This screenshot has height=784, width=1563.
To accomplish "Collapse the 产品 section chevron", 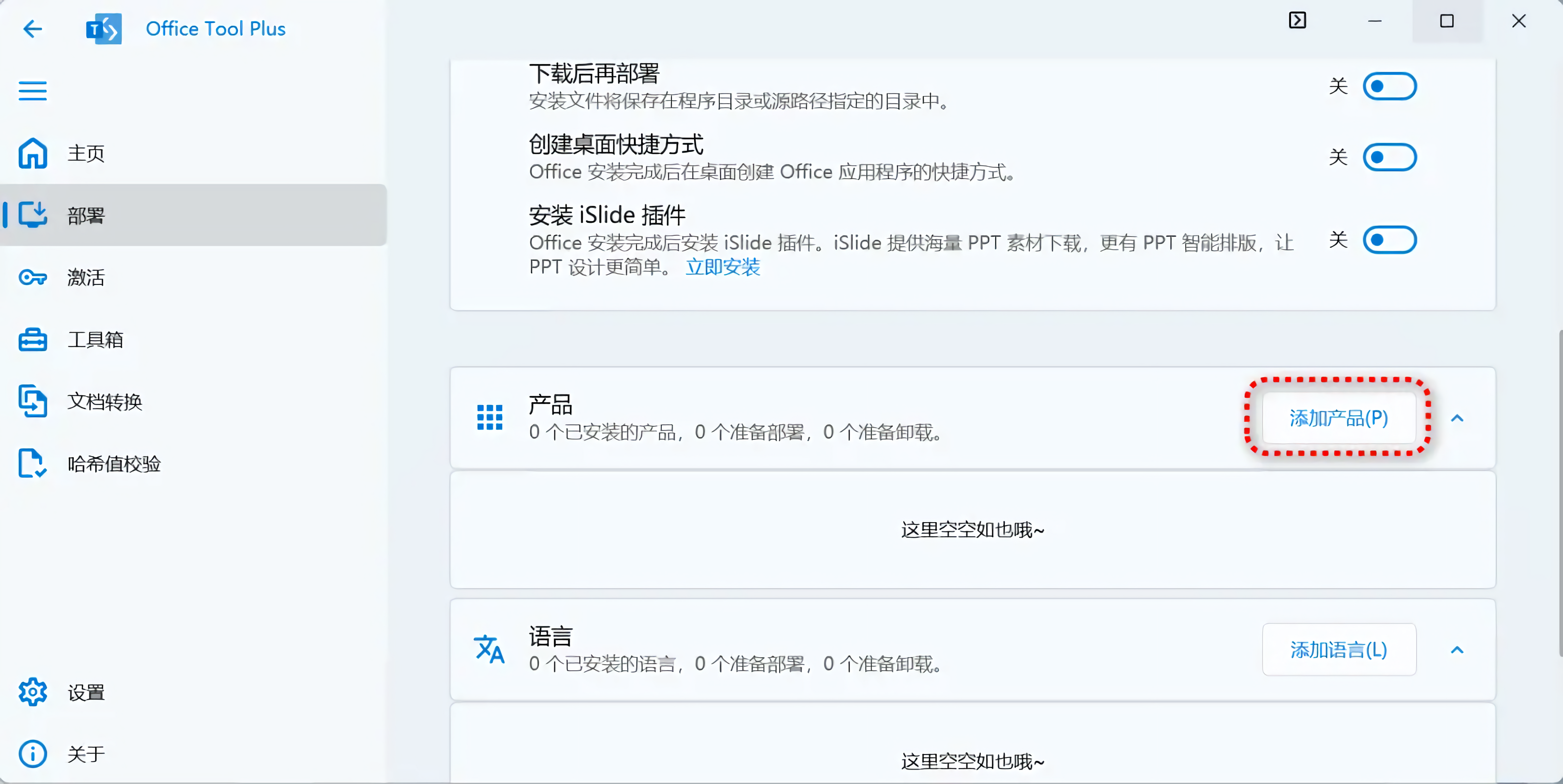I will 1457,419.
